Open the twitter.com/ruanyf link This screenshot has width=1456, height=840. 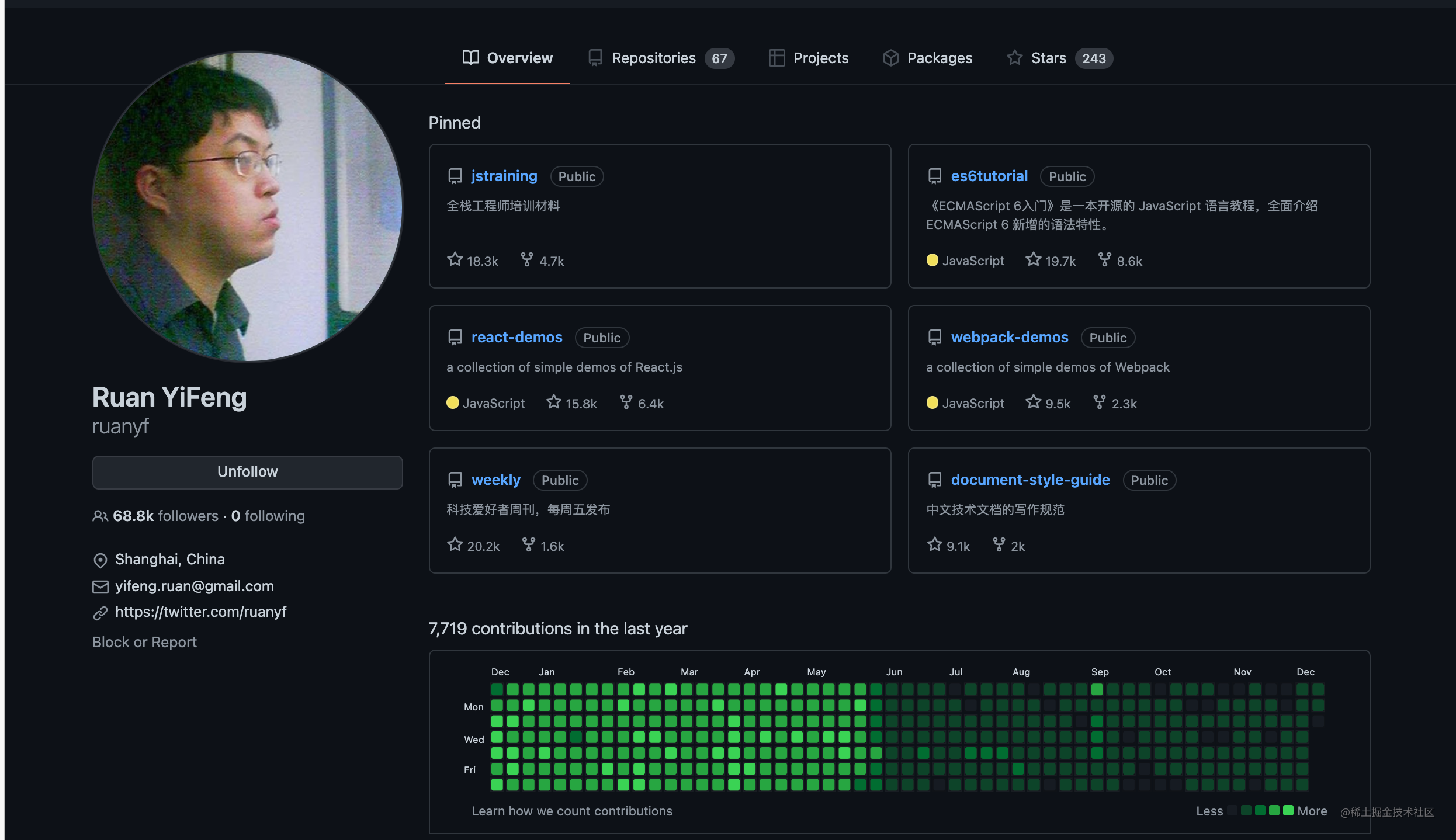click(200, 612)
